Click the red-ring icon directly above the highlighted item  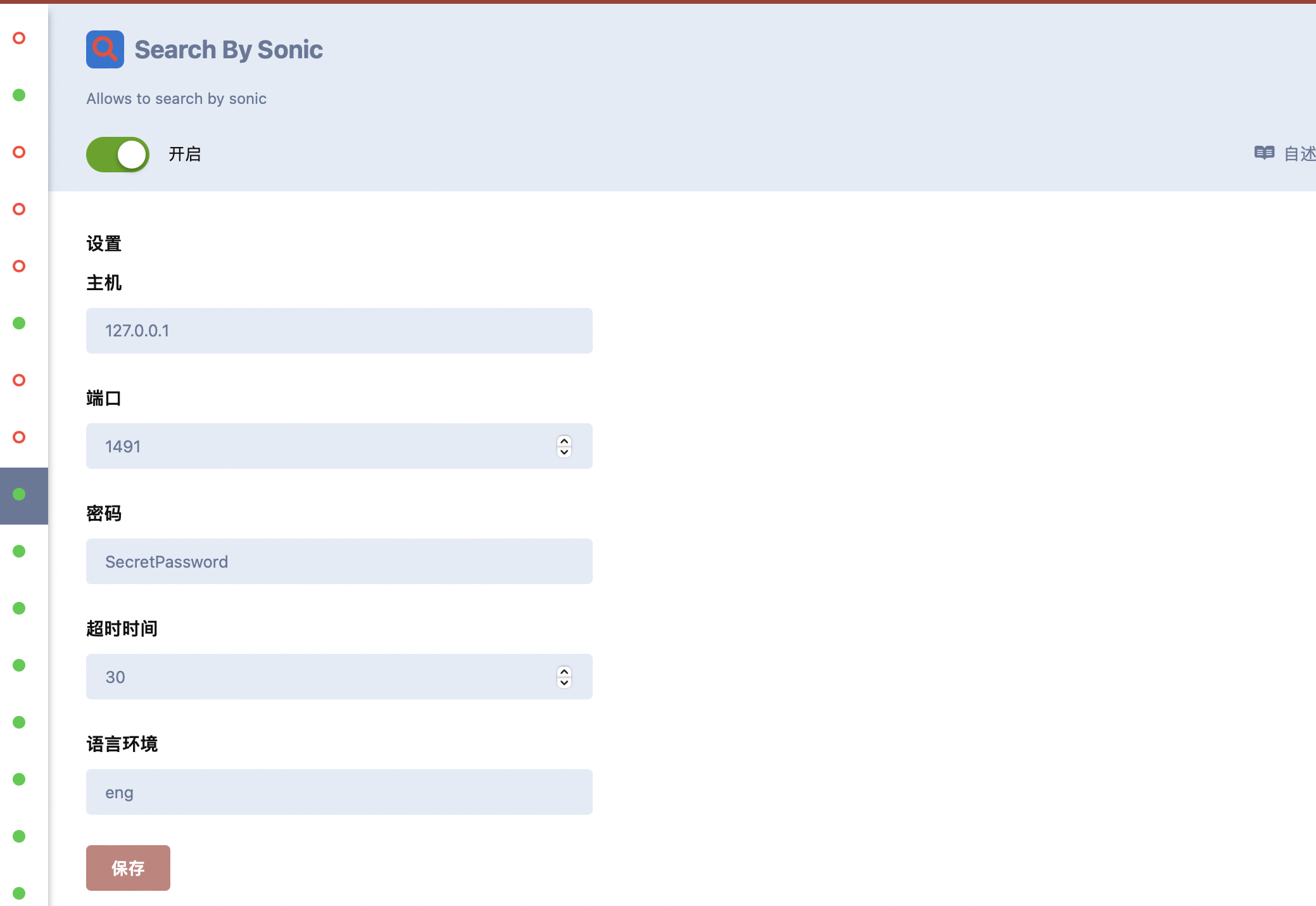tap(20, 438)
